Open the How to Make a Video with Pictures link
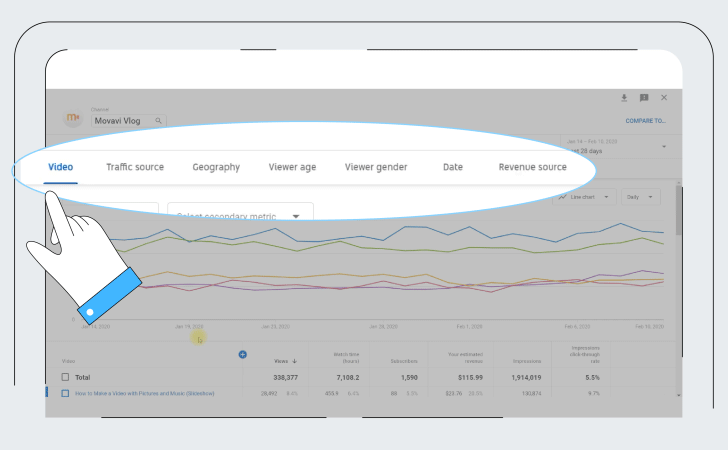Image resolution: width=728 pixels, height=450 pixels. click(145, 393)
